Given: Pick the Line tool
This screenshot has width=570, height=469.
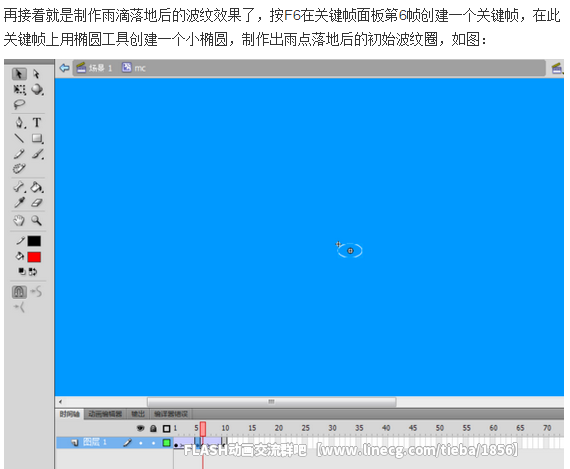Looking at the screenshot, I should point(19,138).
